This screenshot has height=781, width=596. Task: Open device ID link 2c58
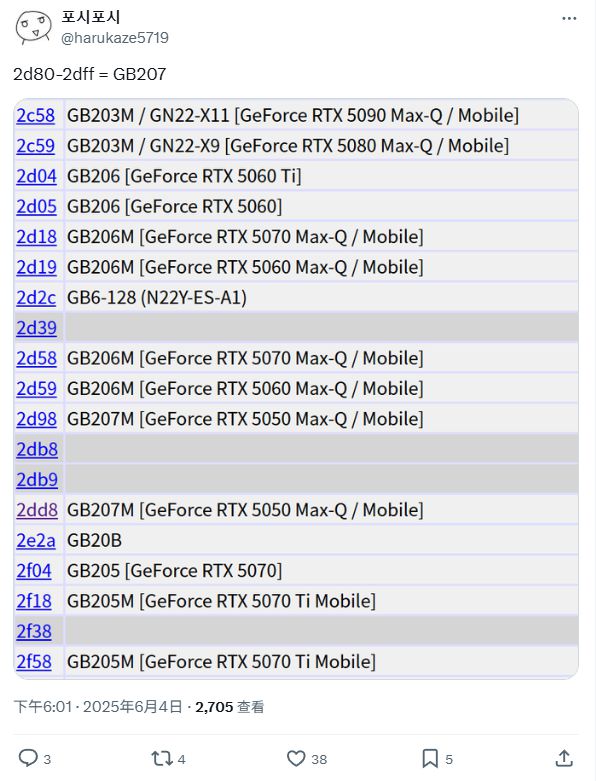35,116
